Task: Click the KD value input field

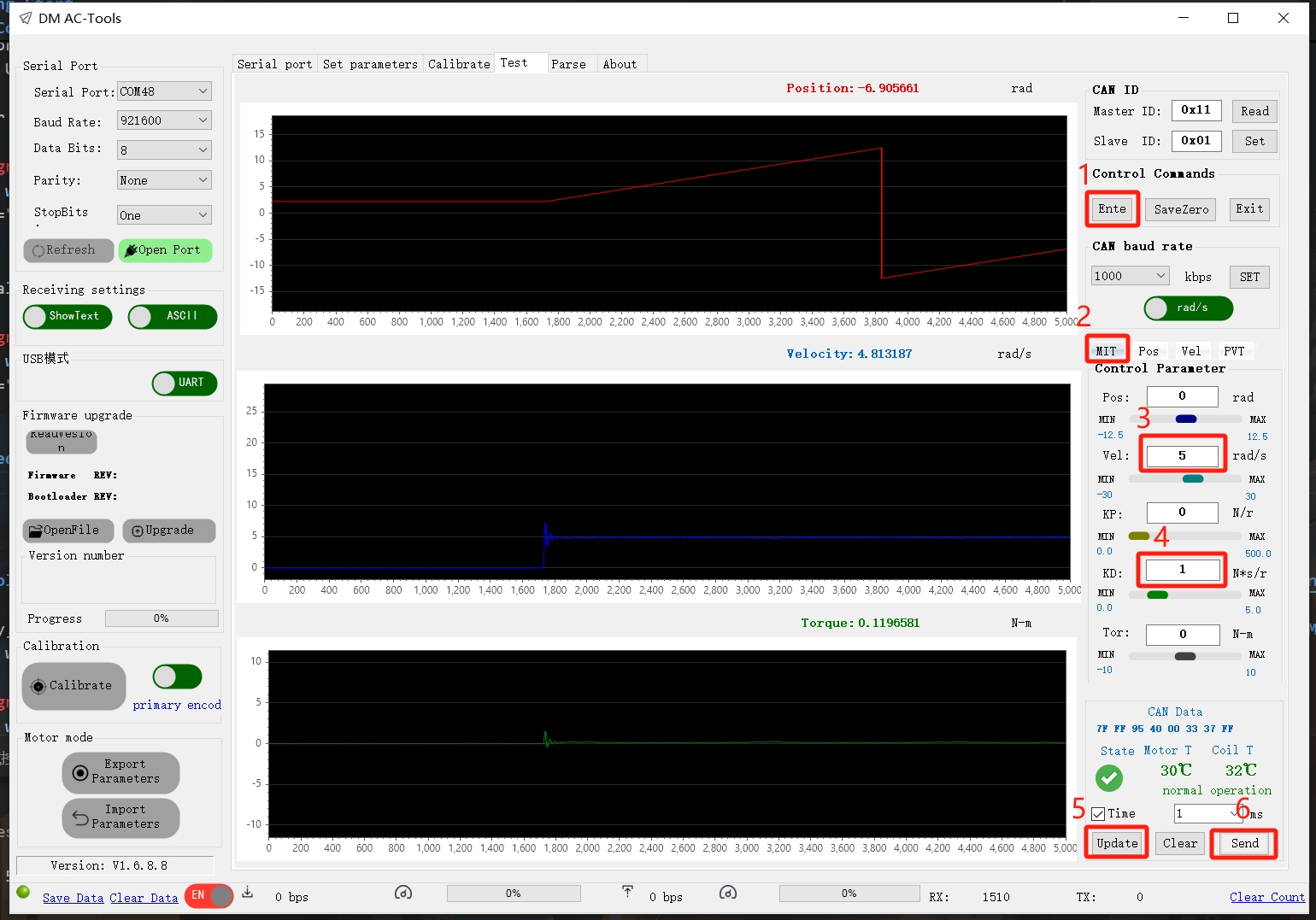Action: tap(1182, 570)
